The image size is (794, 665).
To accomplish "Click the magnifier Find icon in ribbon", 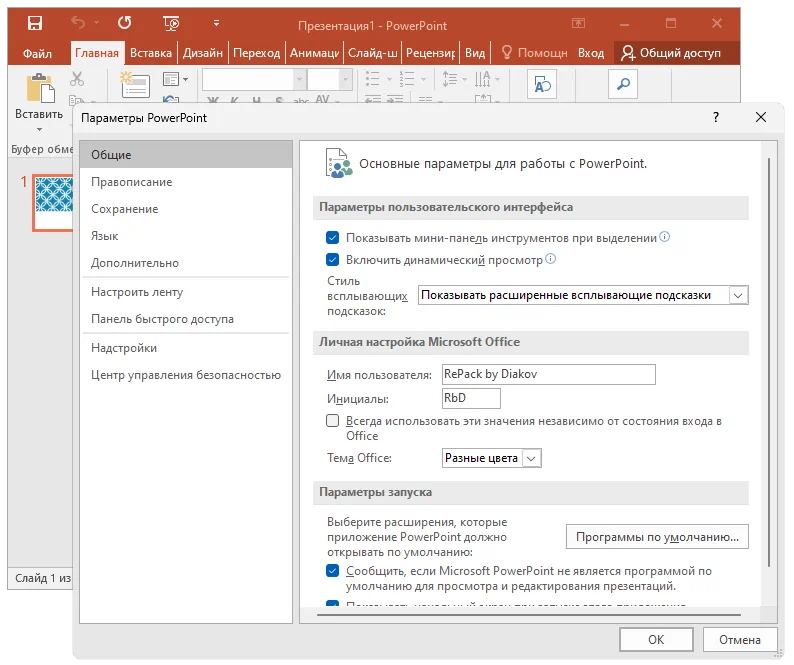I will pos(622,85).
